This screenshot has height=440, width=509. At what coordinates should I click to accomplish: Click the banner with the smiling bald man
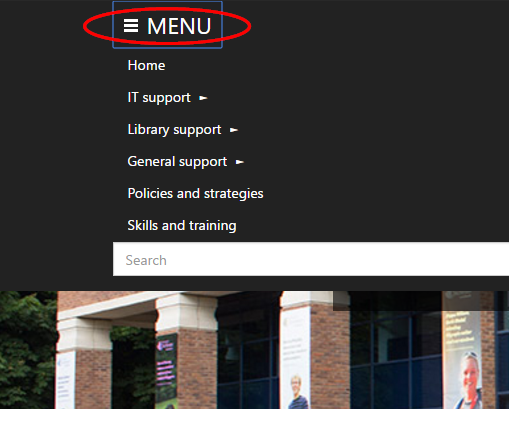click(x=464, y=358)
